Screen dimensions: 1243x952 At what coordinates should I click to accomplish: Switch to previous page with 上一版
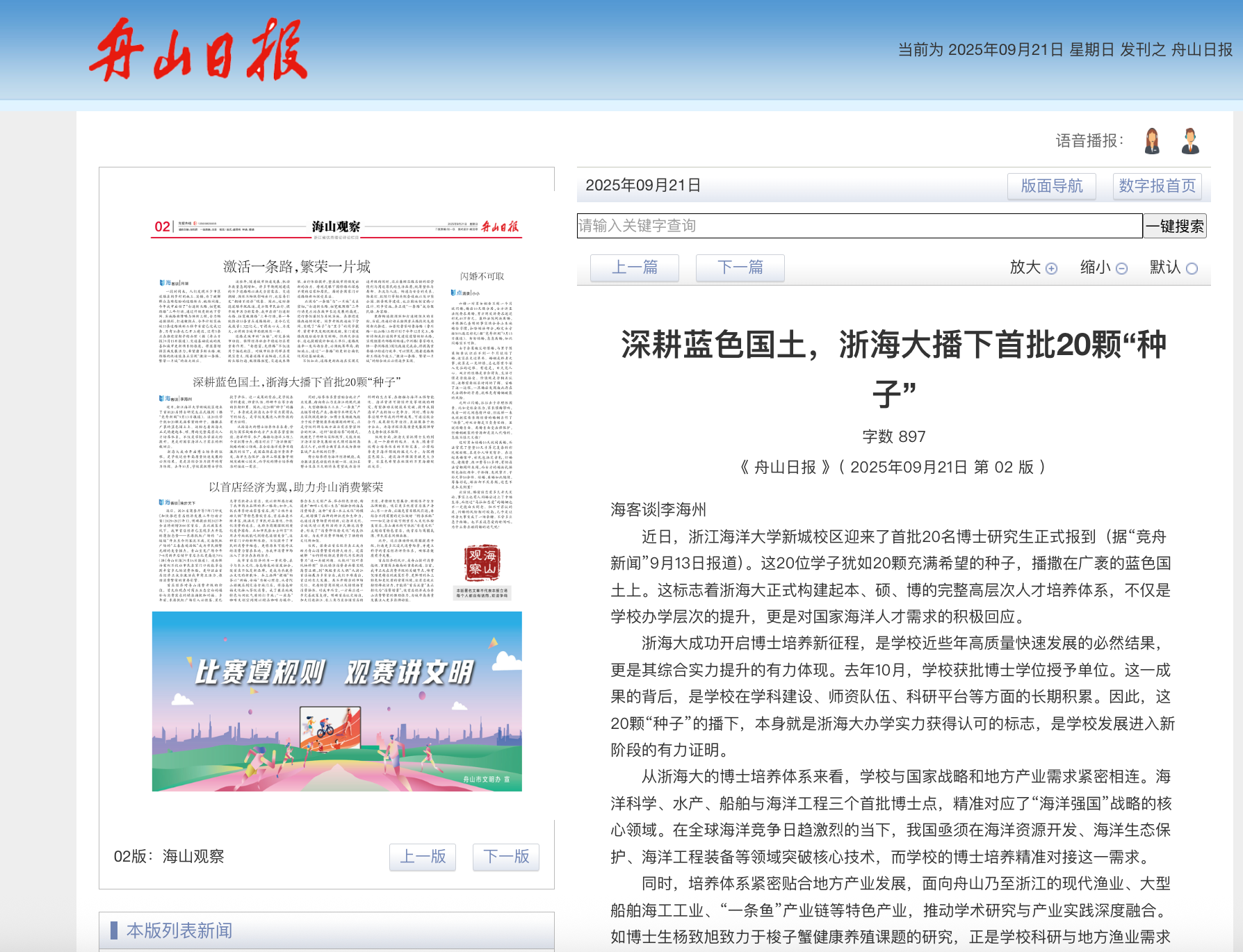[423, 857]
